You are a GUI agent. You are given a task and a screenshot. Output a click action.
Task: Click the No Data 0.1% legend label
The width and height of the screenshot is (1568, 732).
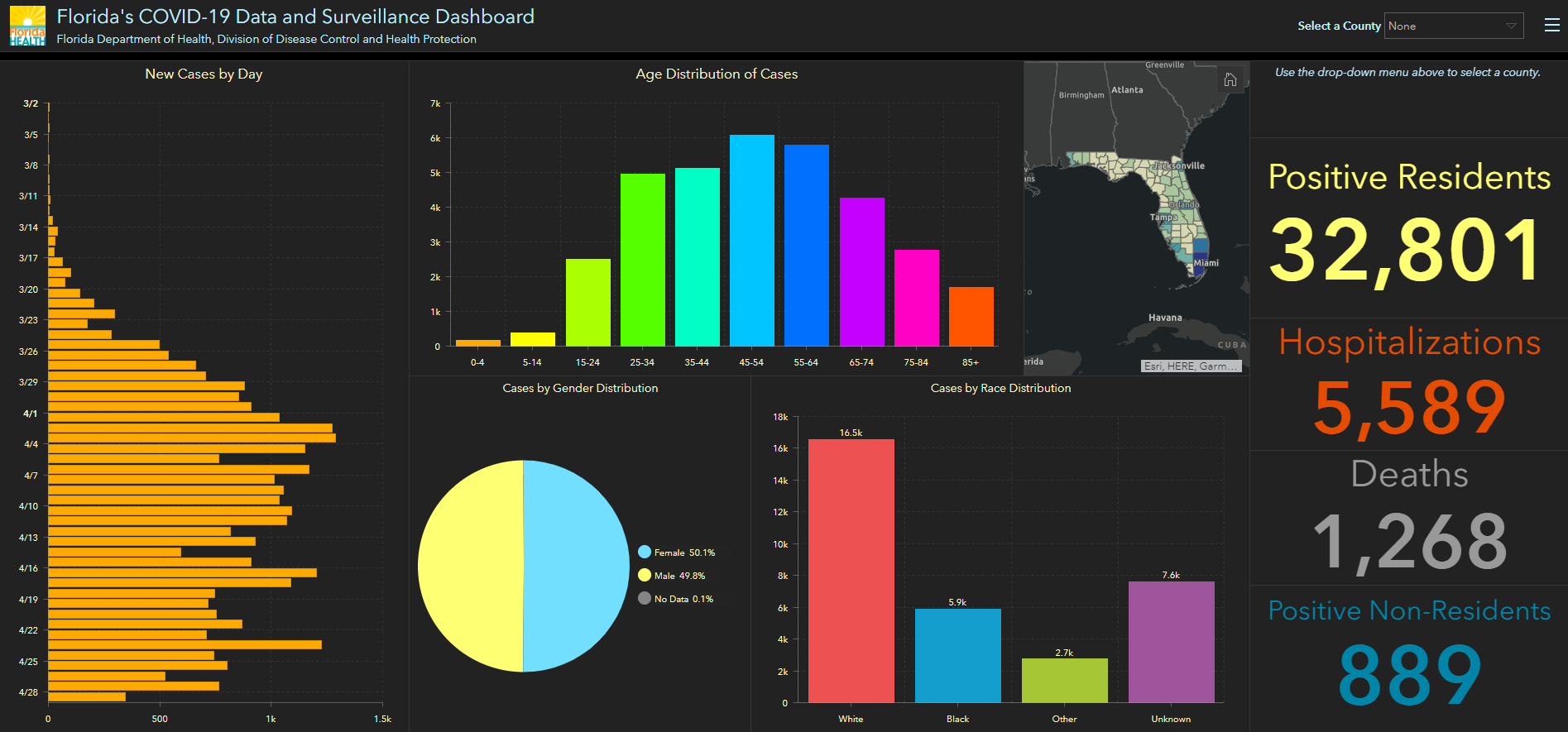tap(683, 599)
